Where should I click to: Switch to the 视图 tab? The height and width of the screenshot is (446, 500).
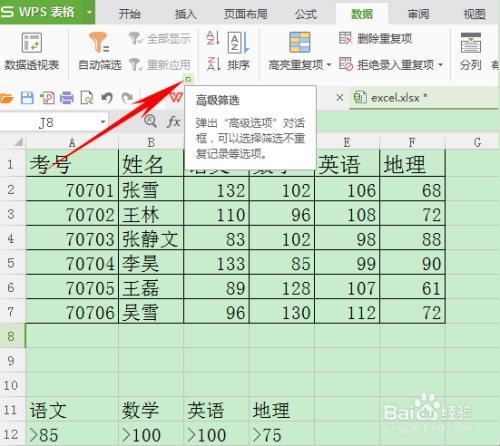pyautogui.click(x=474, y=14)
